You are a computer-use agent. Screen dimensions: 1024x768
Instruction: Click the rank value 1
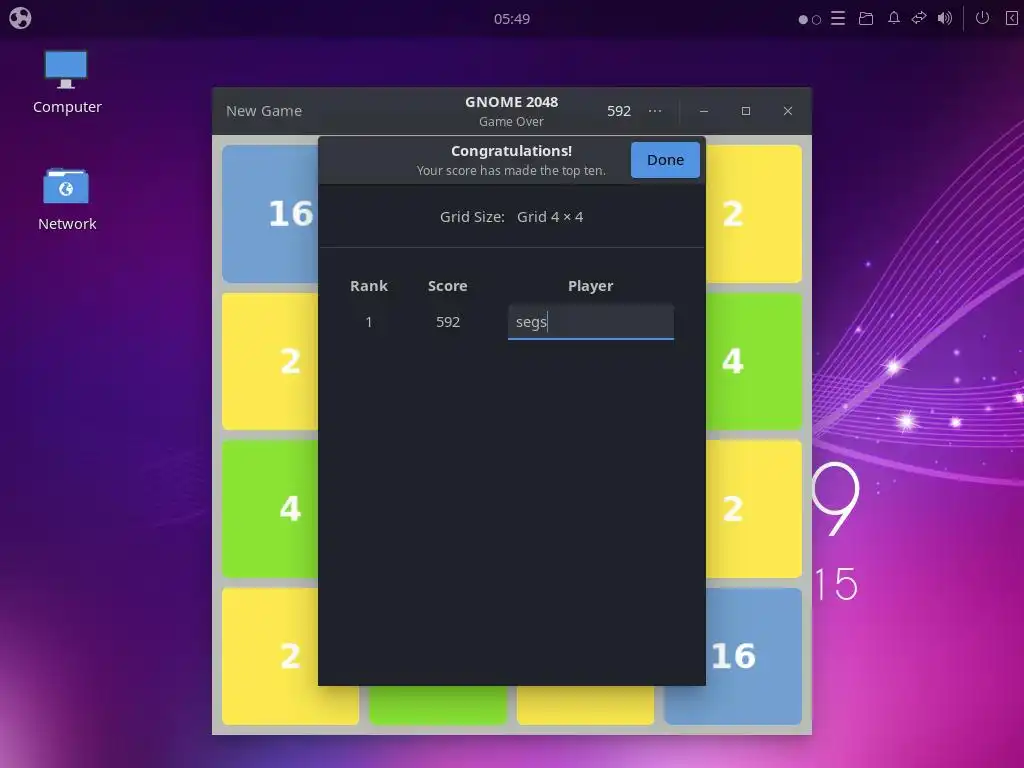(x=369, y=322)
